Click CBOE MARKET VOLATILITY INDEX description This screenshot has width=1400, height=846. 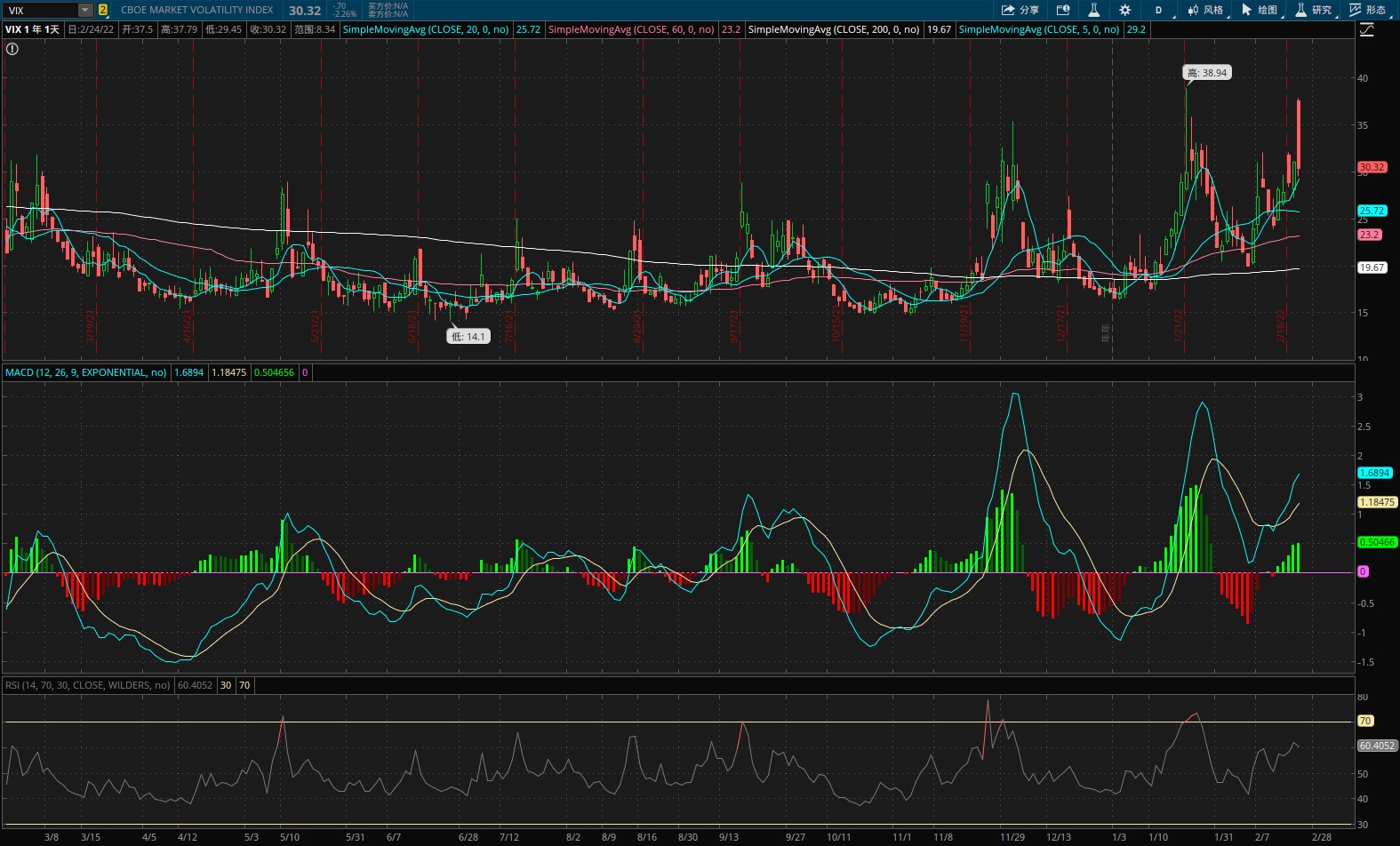tap(197, 10)
